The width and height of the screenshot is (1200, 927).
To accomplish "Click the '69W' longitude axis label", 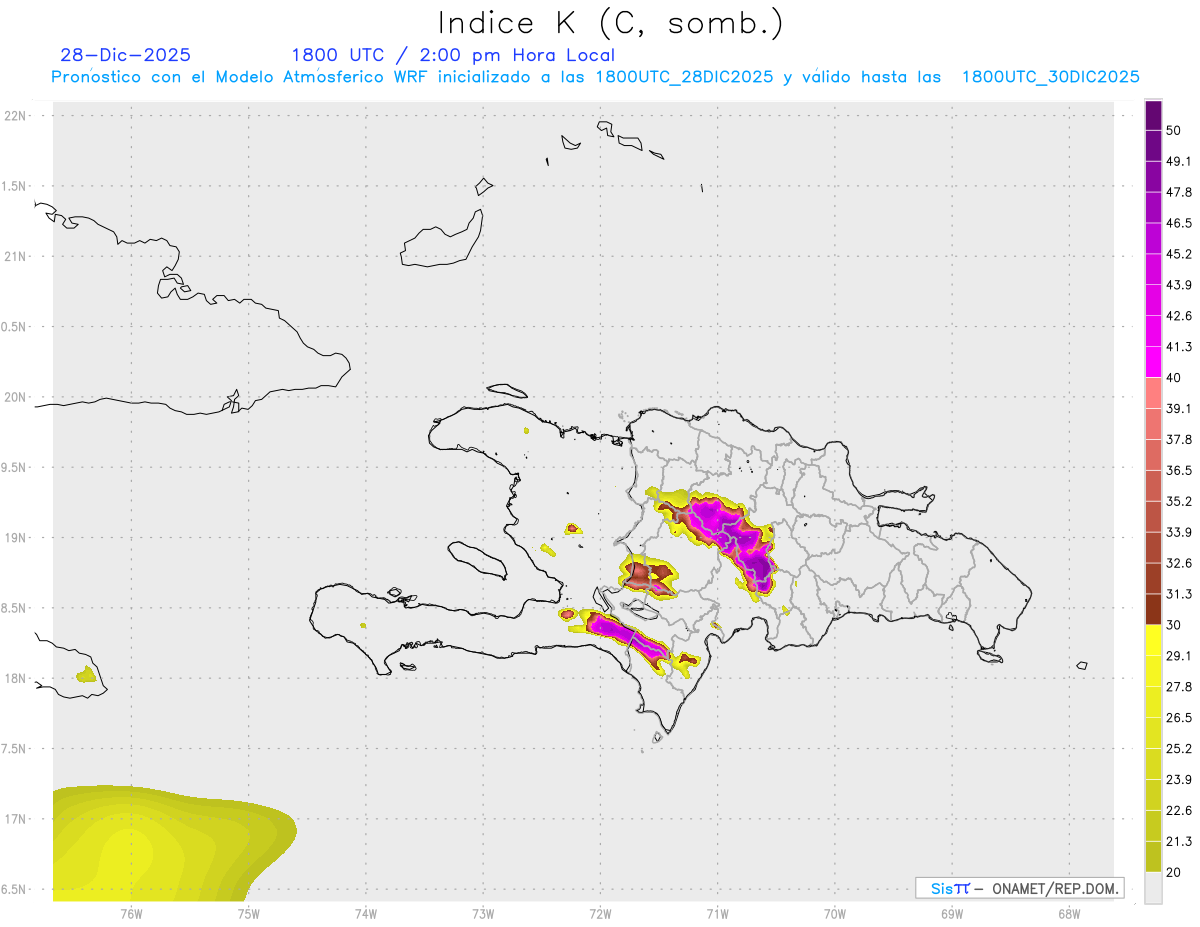I will (x=952, y=913).
